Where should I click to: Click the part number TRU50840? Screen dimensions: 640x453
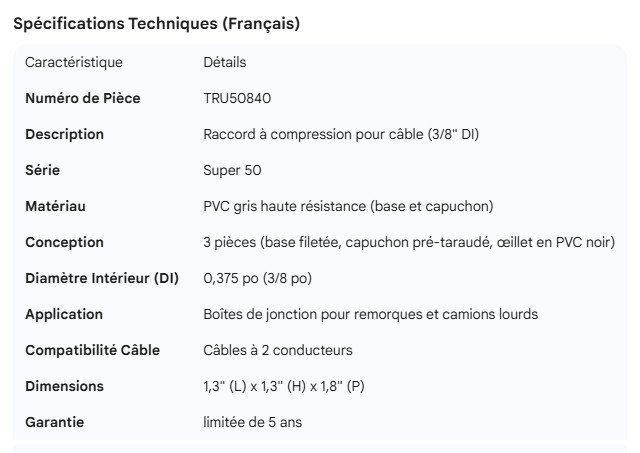click(237, 98)
